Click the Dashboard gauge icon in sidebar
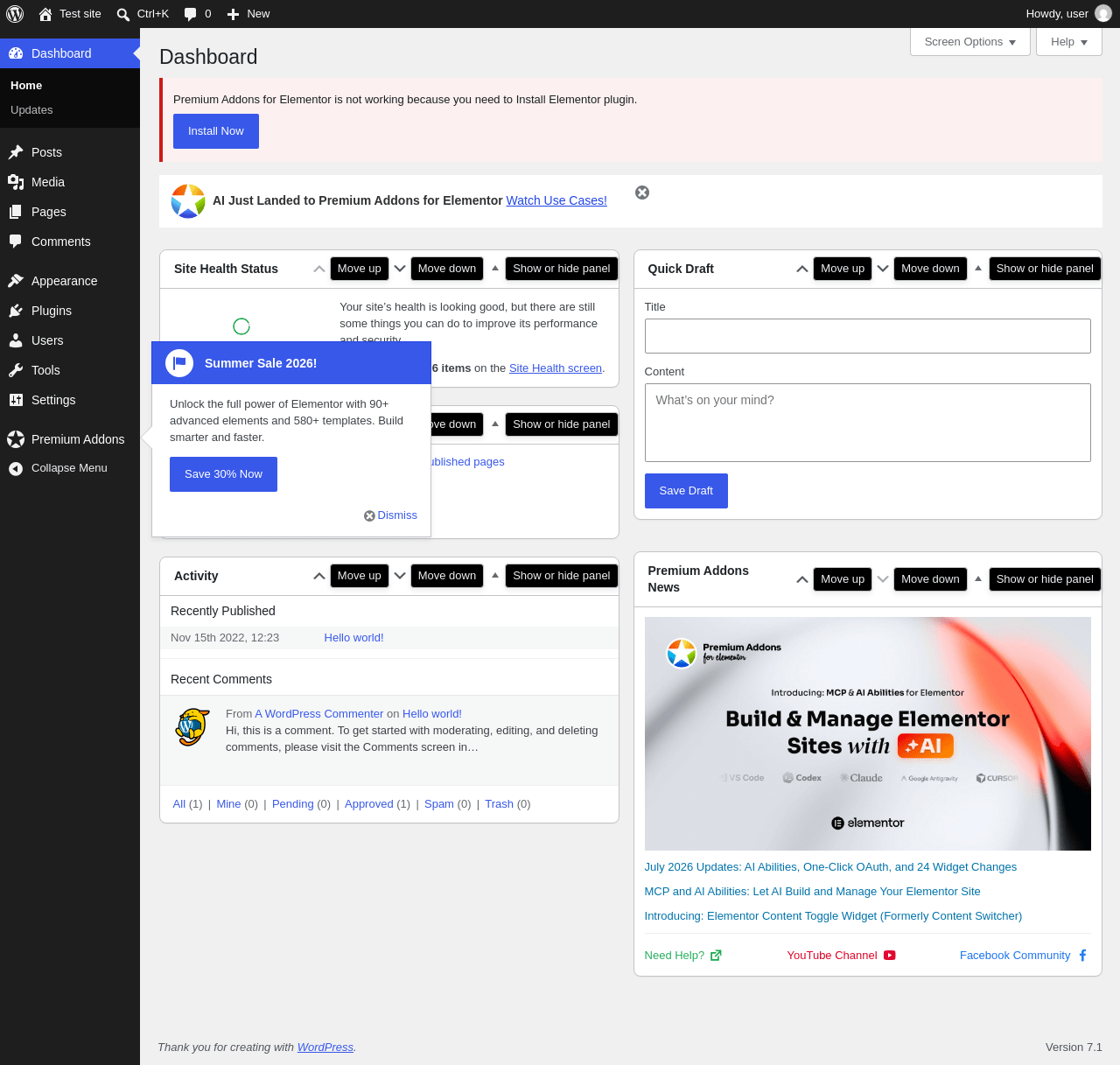Image resolution: width=1120 pixels, height=1065 pixels. click(16, 53)
